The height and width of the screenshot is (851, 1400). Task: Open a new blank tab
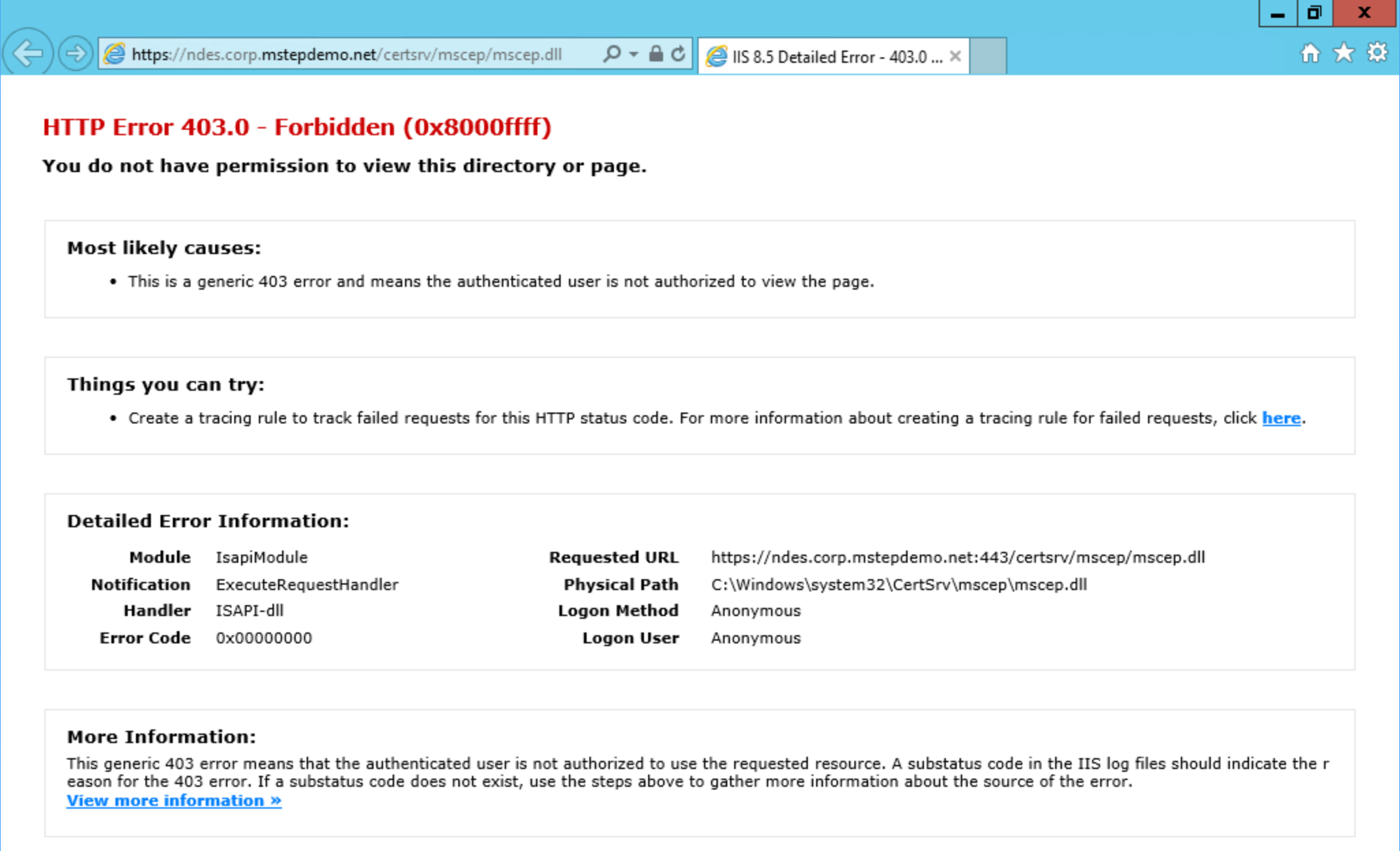pos(988,56)
